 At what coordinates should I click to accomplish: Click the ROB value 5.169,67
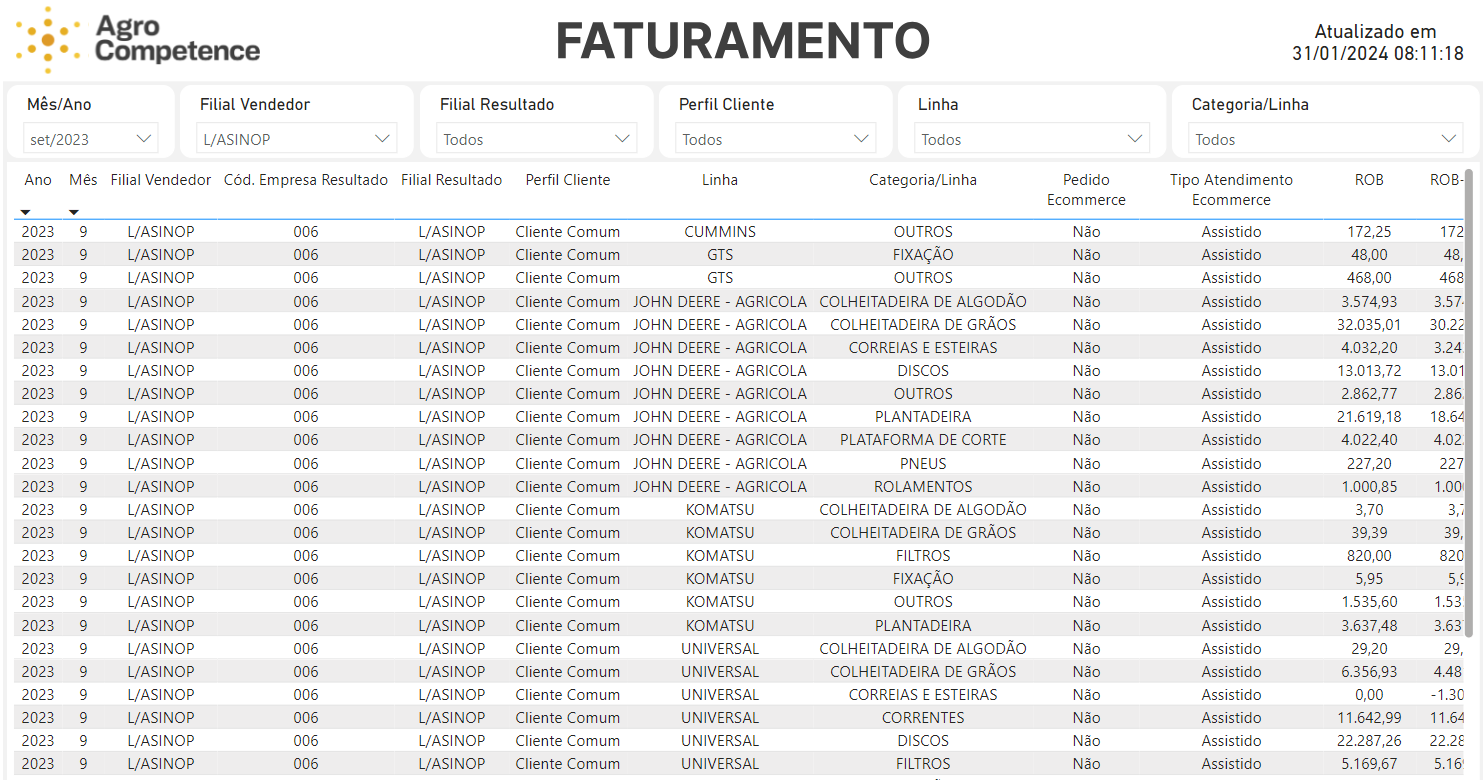pyautogui.click(x=1369, y=764)
